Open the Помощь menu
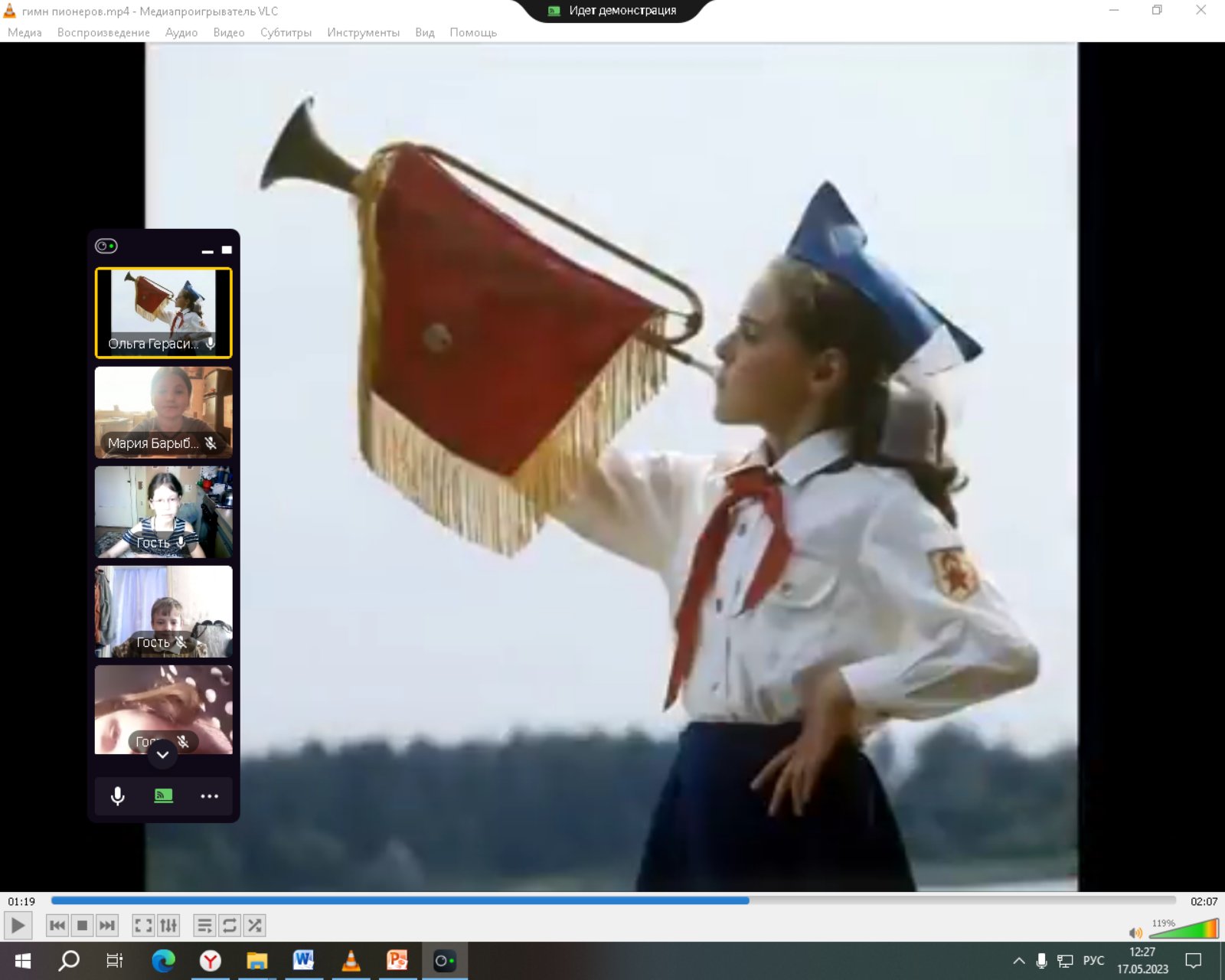 (x=473, y=32)
